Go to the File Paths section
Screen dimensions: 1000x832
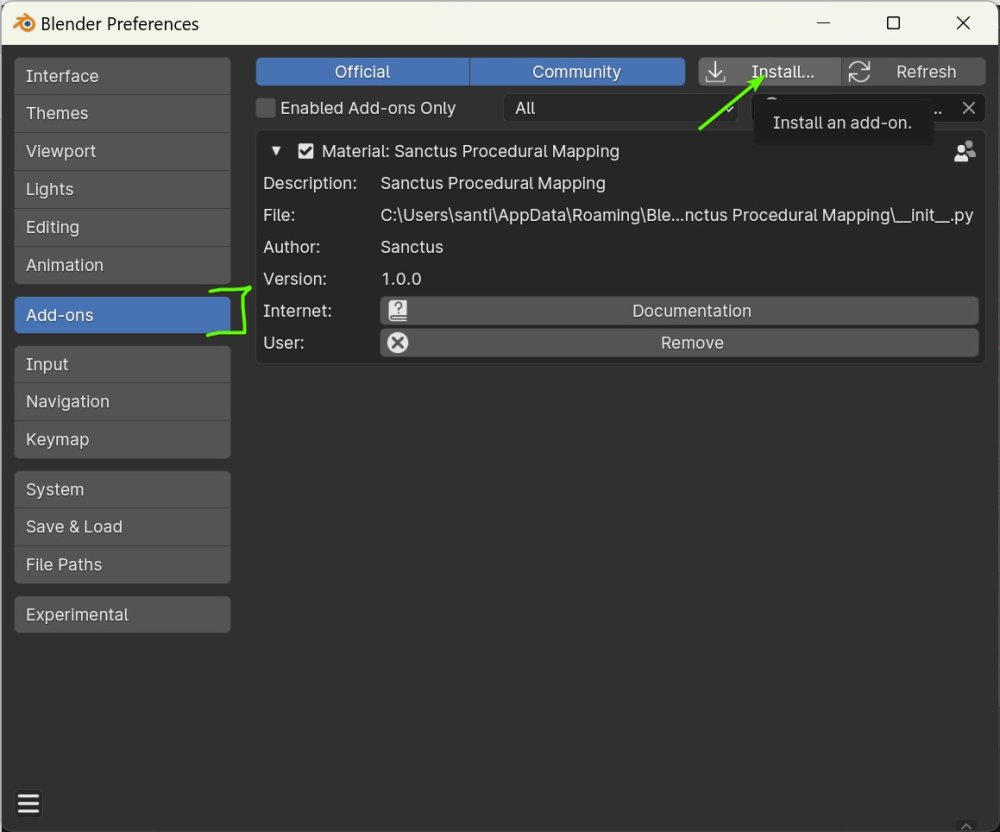pos(122,565)
